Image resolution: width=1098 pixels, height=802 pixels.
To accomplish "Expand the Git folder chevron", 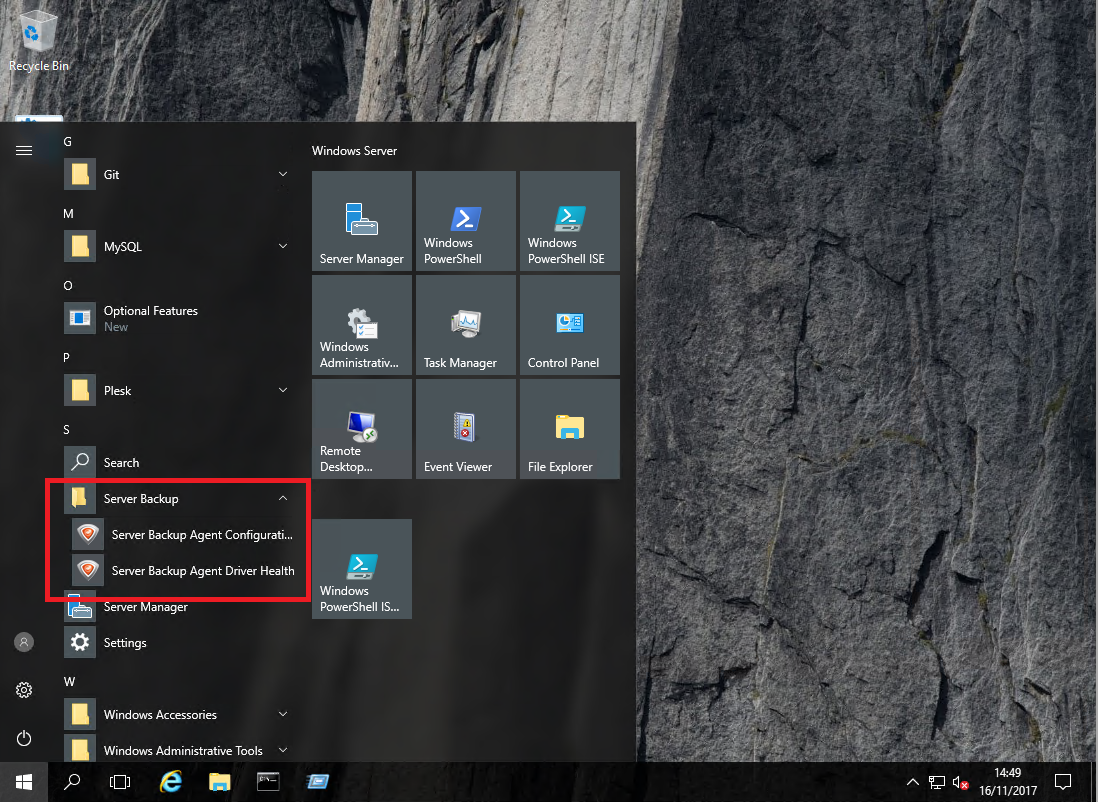I will (283, 174).
